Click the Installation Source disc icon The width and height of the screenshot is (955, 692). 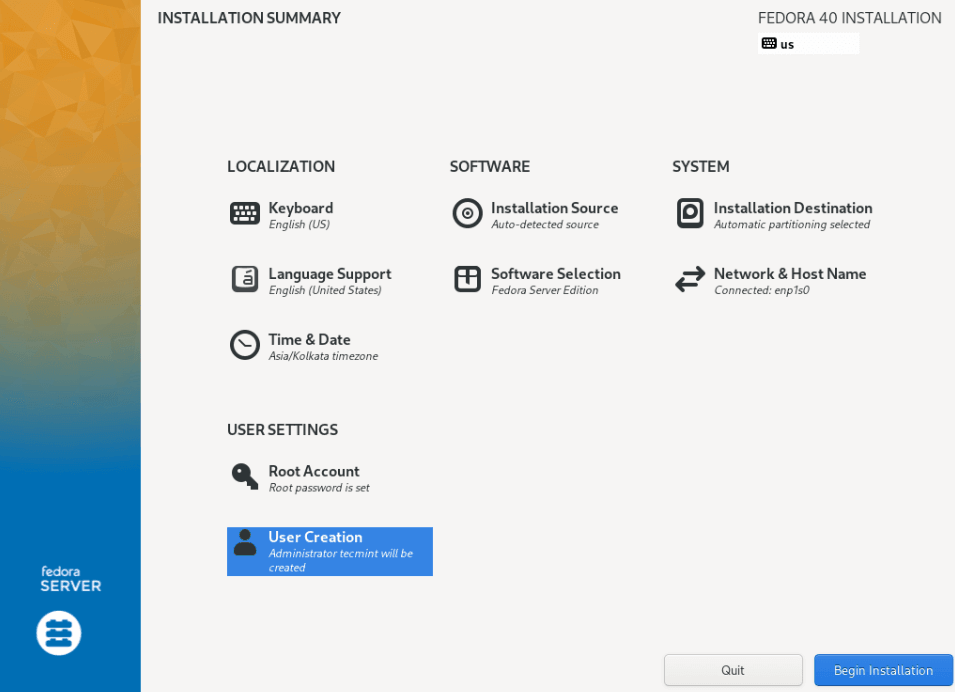[x=467, y=213]
